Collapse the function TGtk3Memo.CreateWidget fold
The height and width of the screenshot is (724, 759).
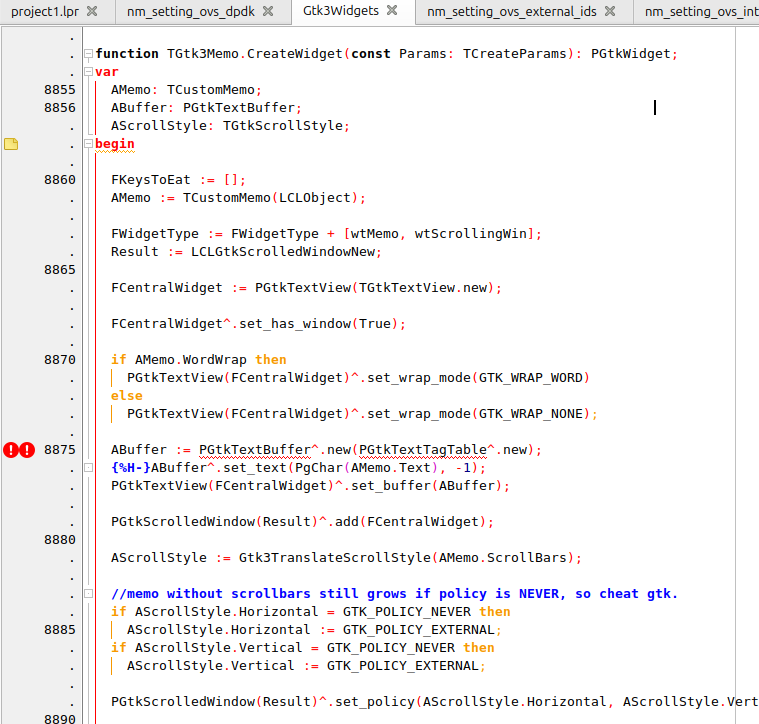coord(88,54)
